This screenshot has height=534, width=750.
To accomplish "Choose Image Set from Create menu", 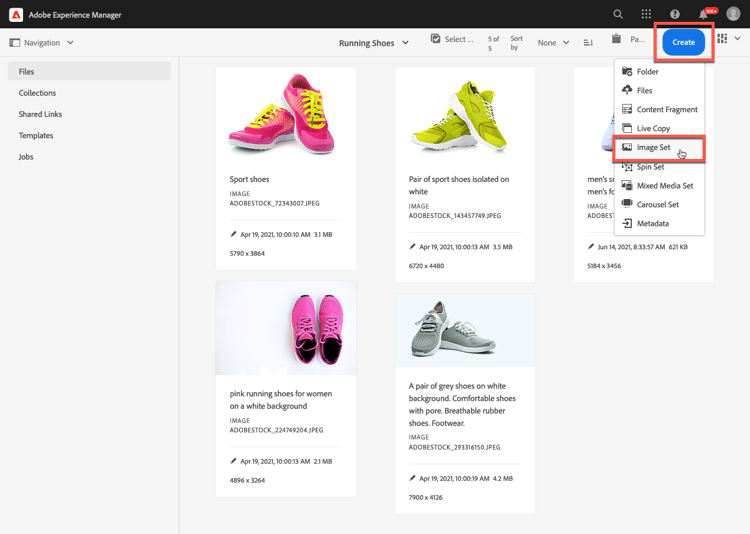I will (x=654, y=148).
